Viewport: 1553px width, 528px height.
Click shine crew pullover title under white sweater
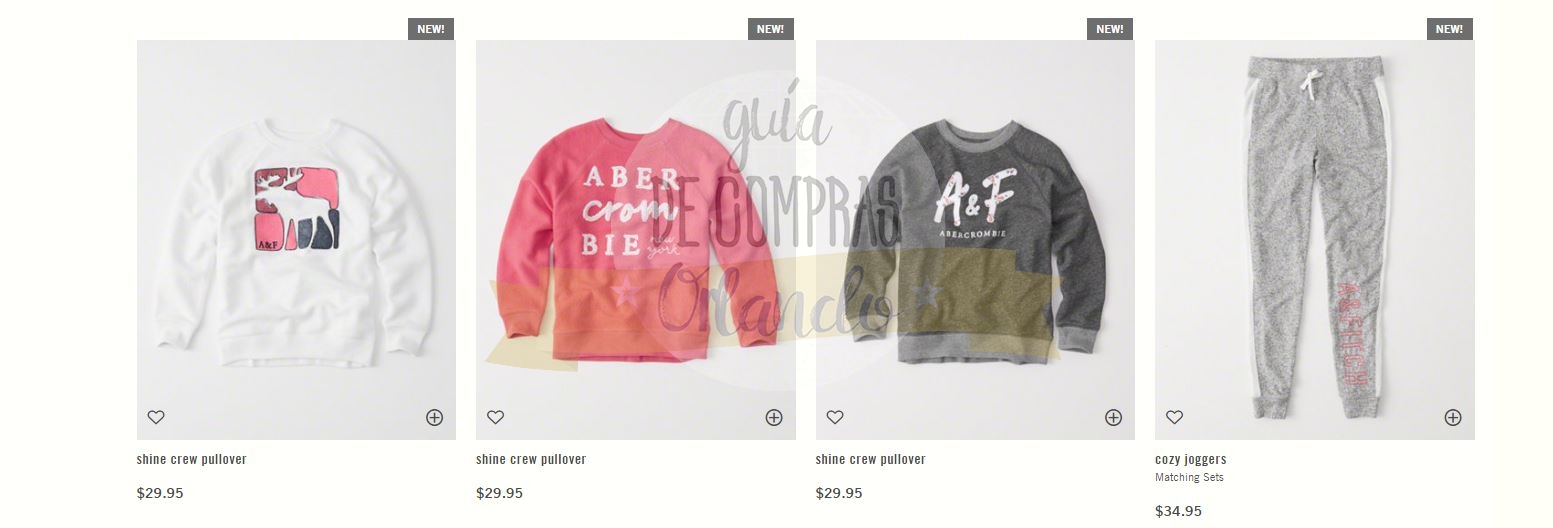192,460
